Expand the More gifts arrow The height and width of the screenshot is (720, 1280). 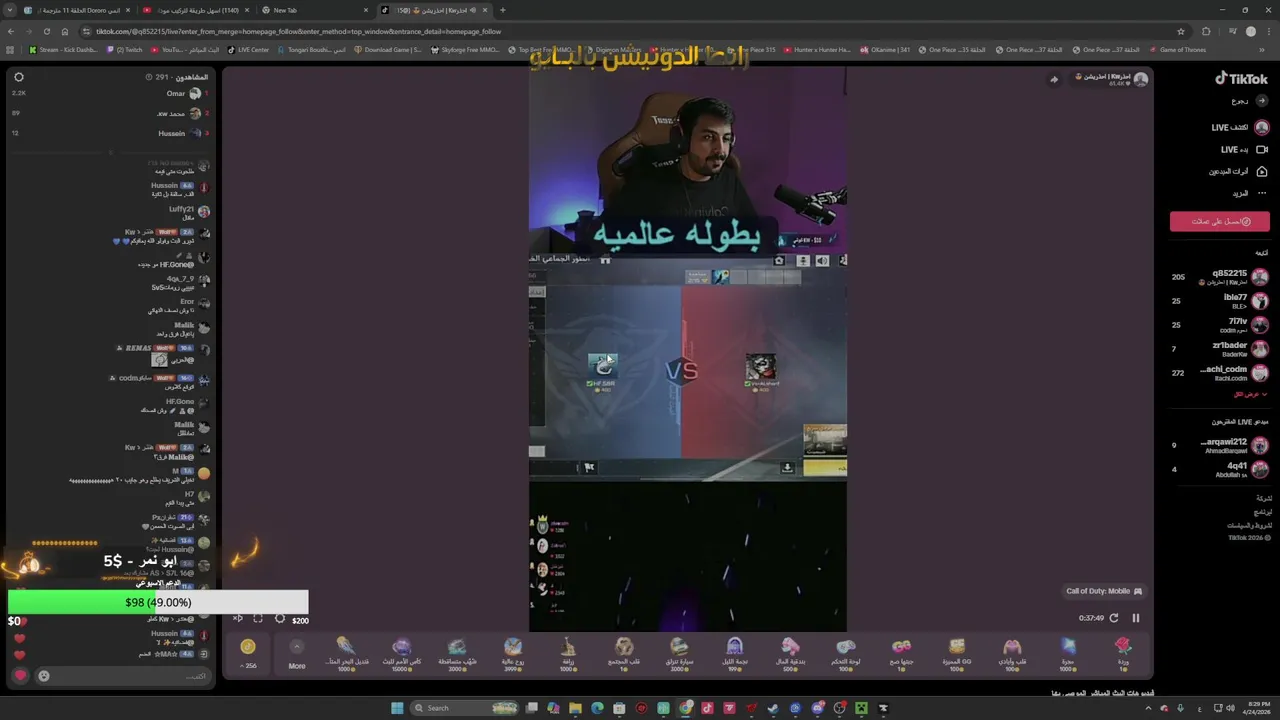coord(297,647)
